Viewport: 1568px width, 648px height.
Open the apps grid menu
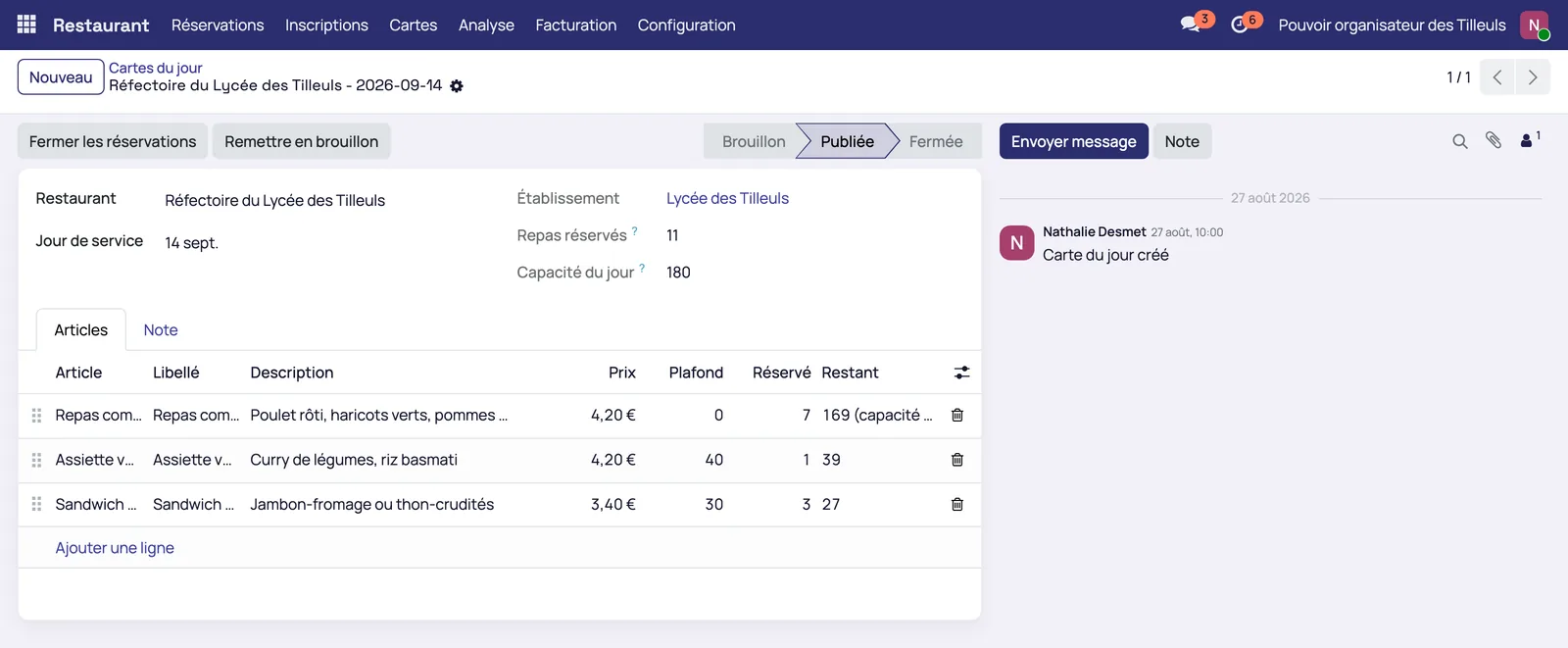[26, 25]
